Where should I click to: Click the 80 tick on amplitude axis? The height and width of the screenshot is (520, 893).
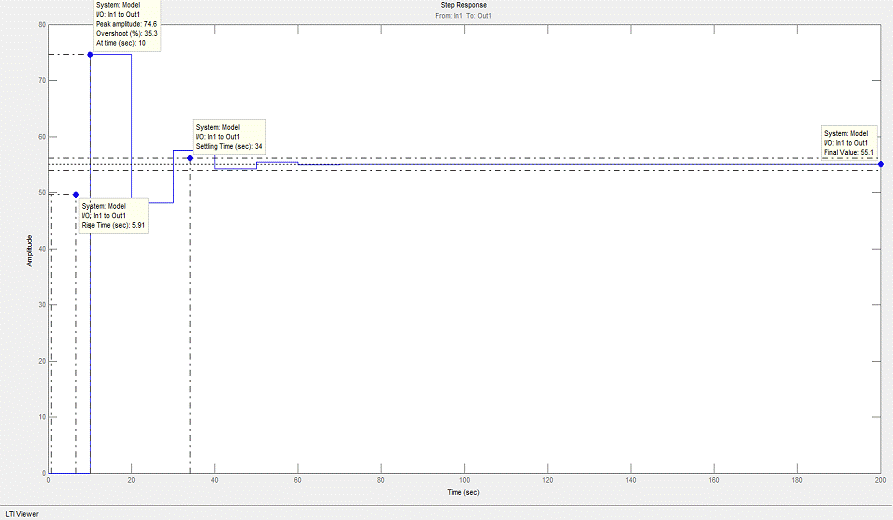[x=42, y=24]
